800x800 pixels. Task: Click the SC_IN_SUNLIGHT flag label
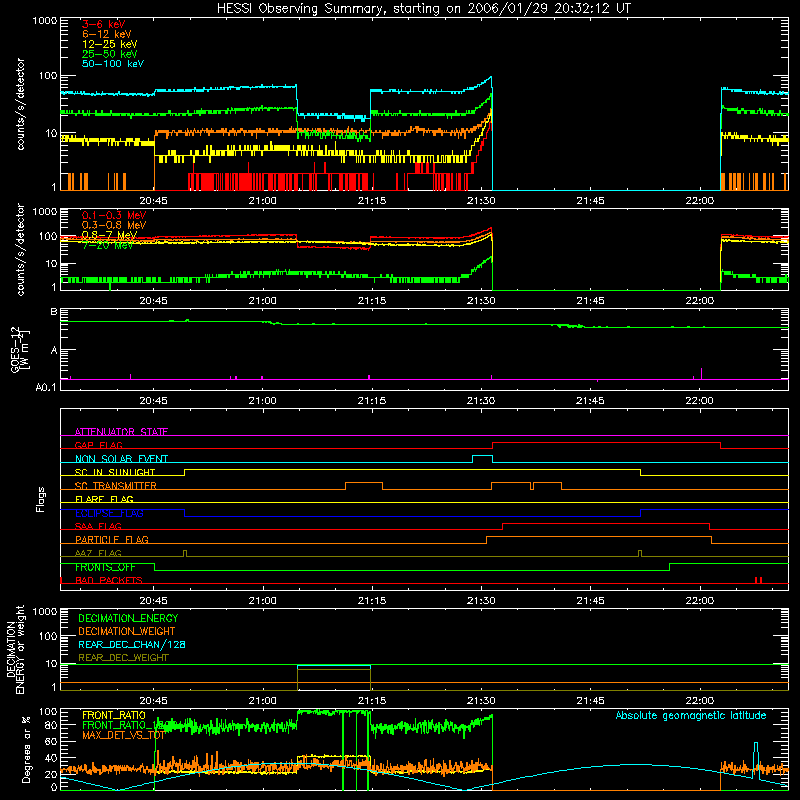pyautogui.click(x=115, y=472)
